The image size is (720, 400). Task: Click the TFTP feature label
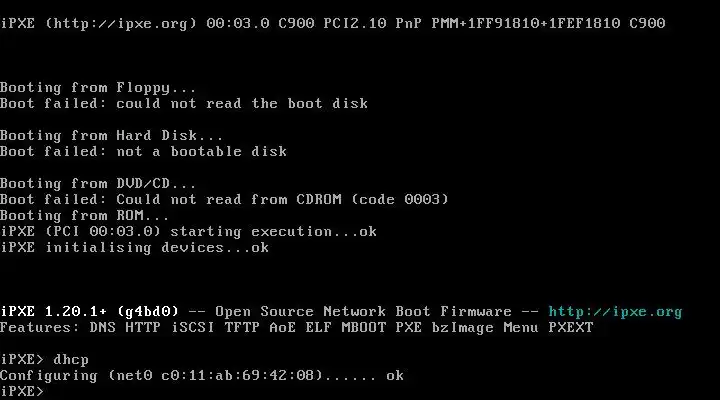242,328
